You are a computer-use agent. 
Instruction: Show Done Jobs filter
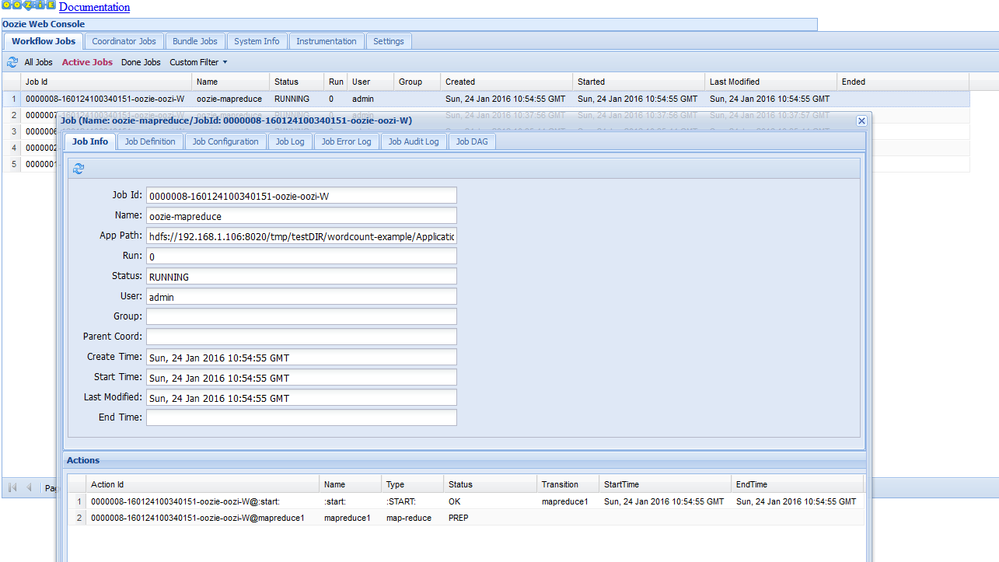point(141,62)
